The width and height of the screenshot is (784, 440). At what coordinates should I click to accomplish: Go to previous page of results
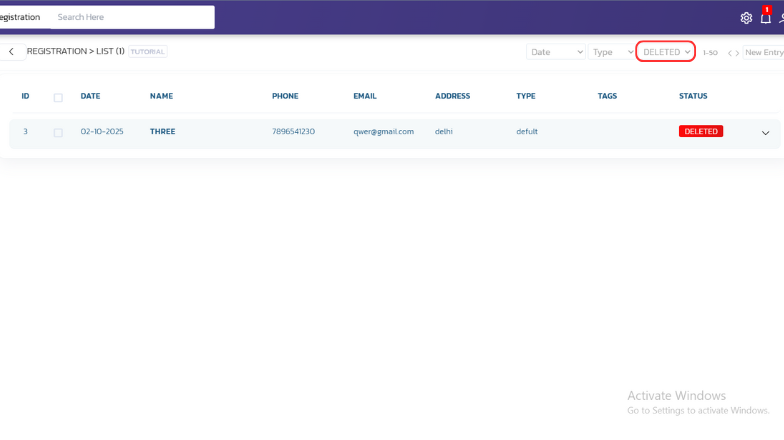pos(730,52)
